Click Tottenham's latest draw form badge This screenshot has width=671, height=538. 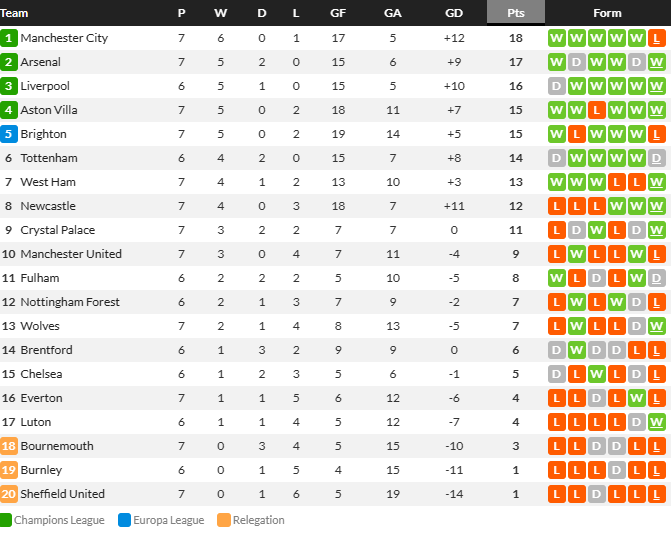point(656,158)
